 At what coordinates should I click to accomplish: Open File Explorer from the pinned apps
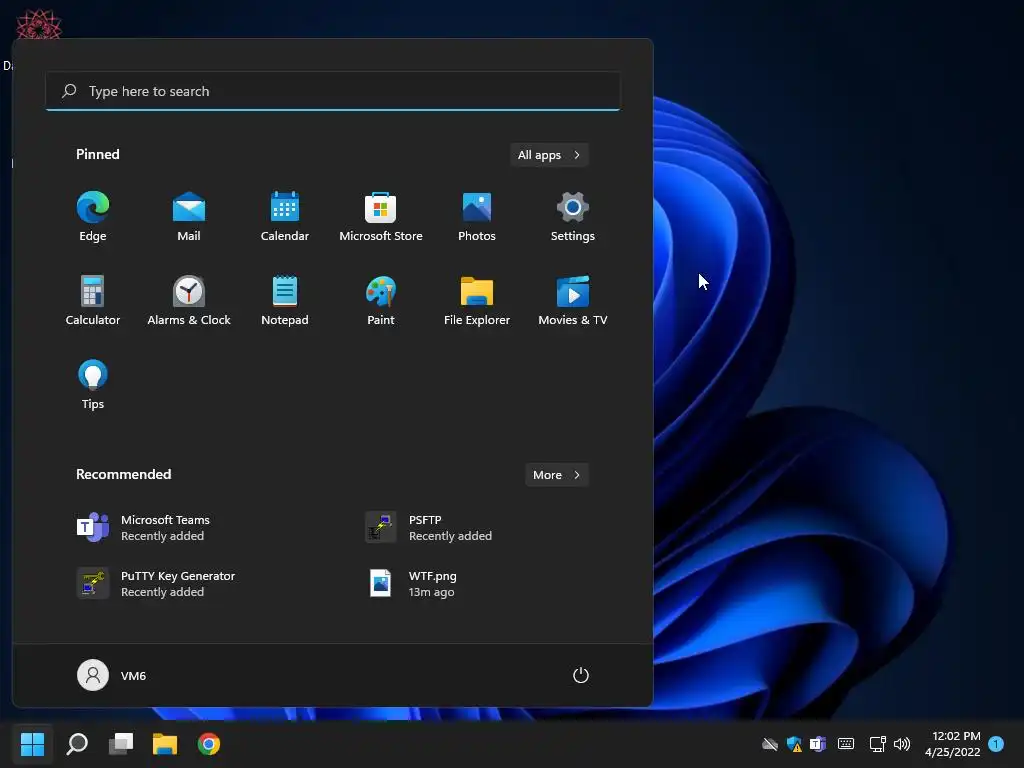click(x=477, y=301)
